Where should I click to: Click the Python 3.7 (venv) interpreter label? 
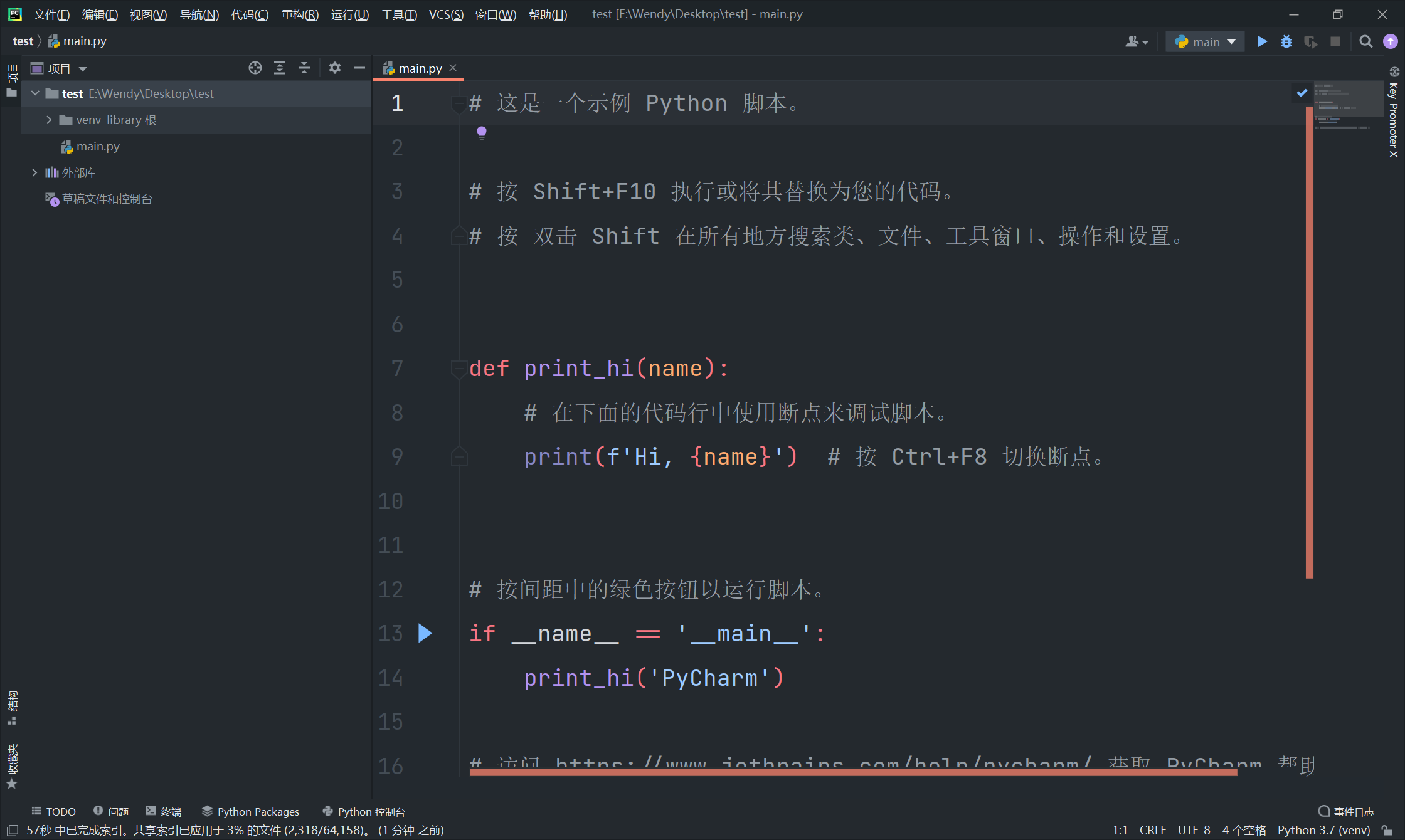[1323, 830]
